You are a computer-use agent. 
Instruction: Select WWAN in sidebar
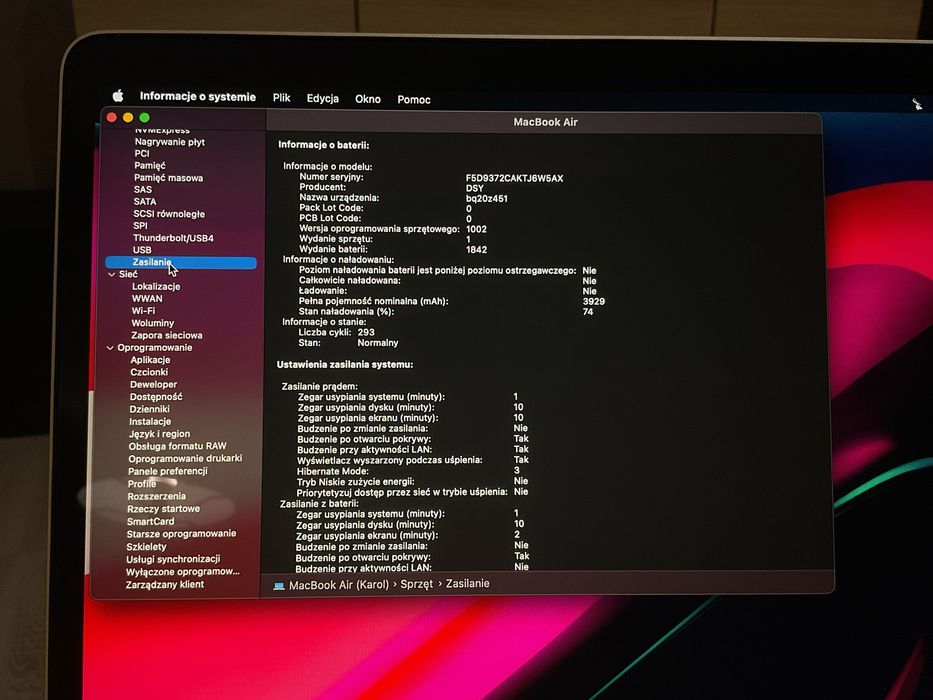click(x=147, y=299)
